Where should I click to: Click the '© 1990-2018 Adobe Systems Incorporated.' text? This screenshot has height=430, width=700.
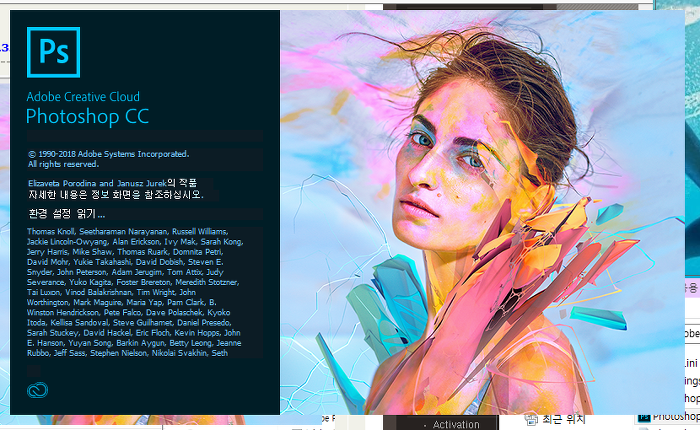[108, 154]
